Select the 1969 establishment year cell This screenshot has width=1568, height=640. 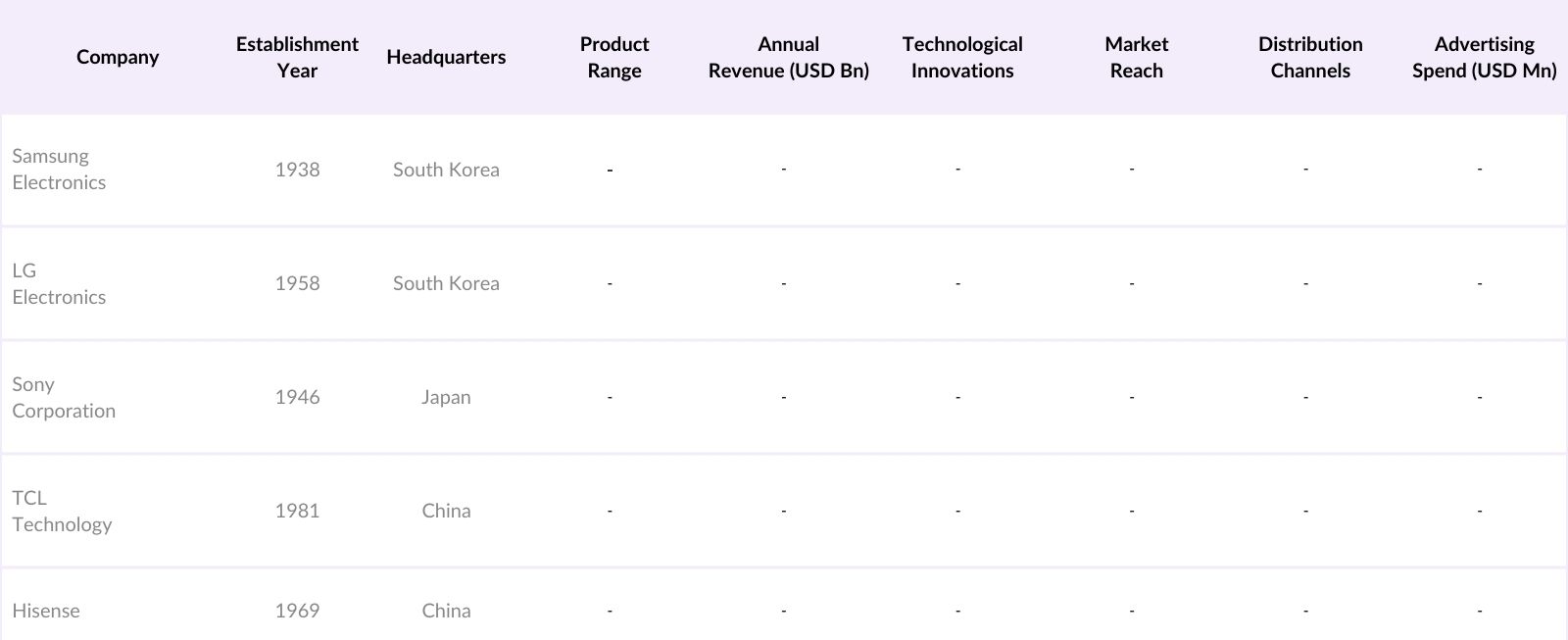click(x=297, y=611)
